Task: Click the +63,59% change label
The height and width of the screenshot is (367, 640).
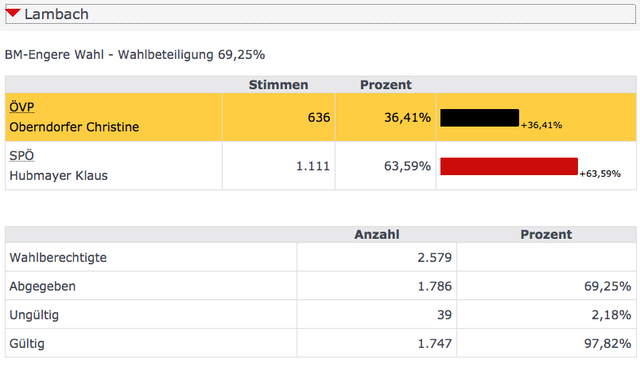Action: (x=600, y=173)
